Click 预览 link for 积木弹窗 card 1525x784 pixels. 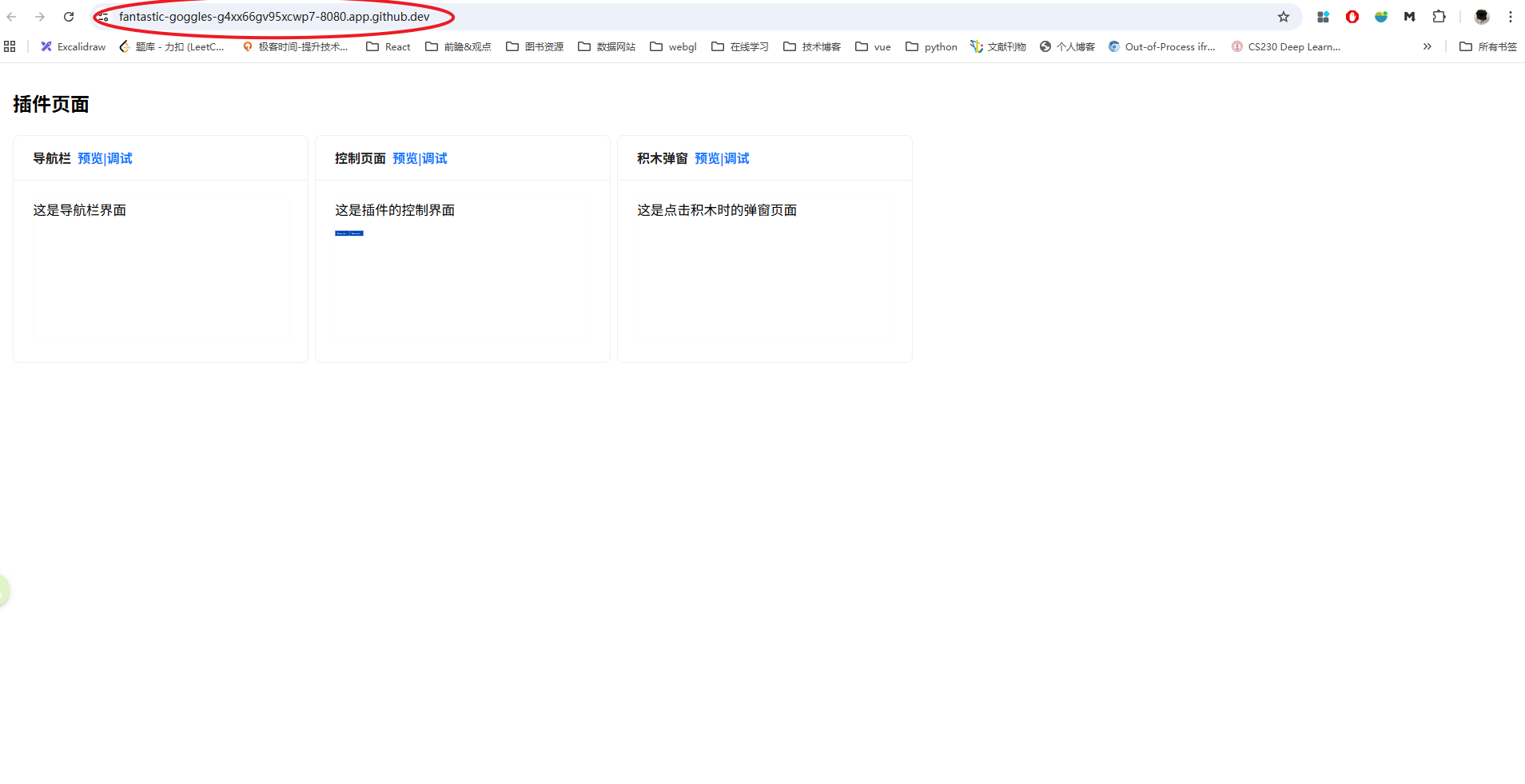(707, 159)
